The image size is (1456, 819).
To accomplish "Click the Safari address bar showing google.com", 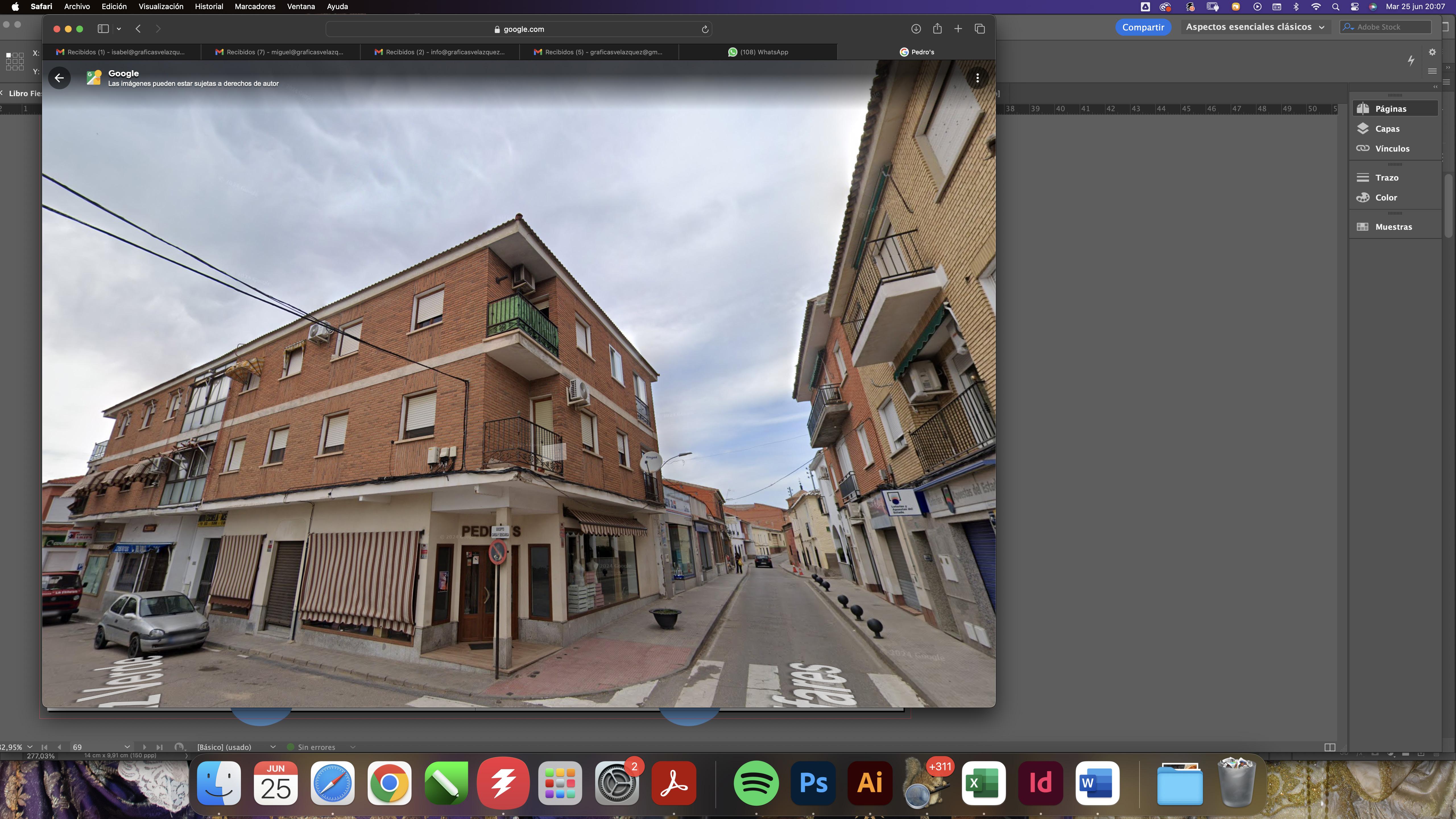I will 518,29.
